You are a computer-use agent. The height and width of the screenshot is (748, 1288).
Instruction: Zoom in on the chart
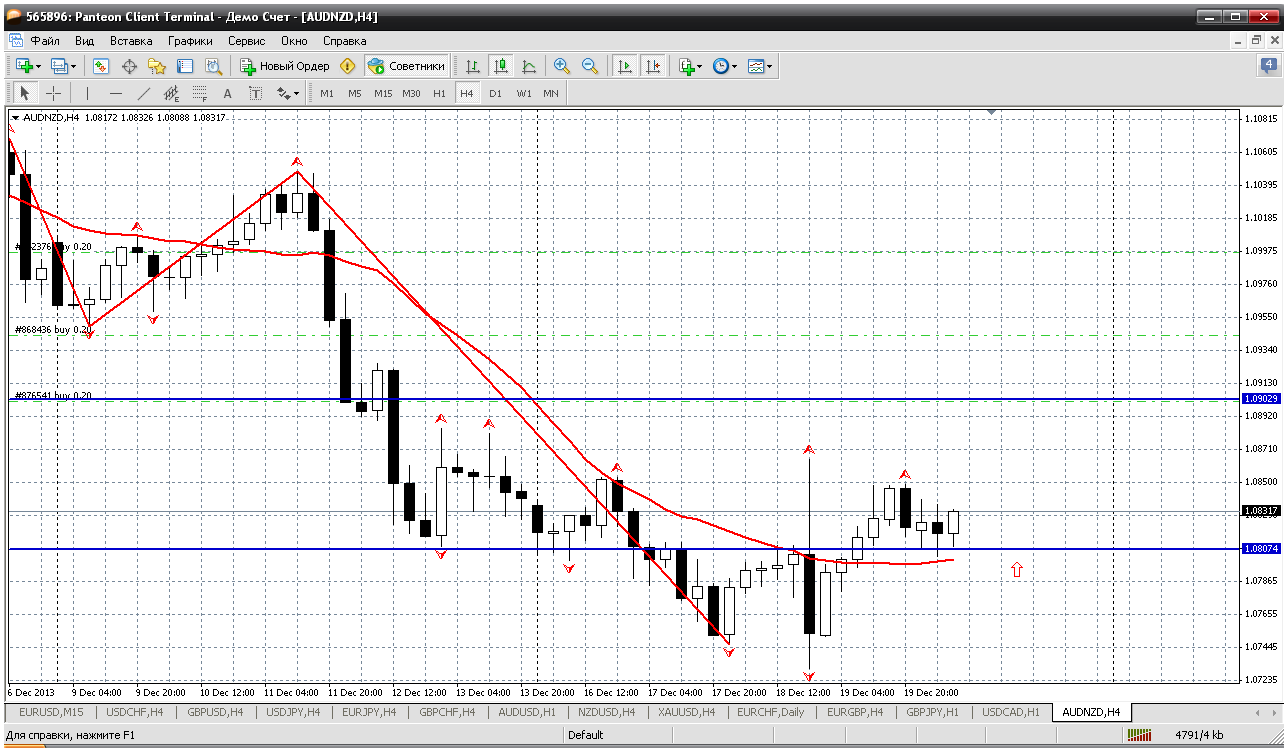coord(562,66)
